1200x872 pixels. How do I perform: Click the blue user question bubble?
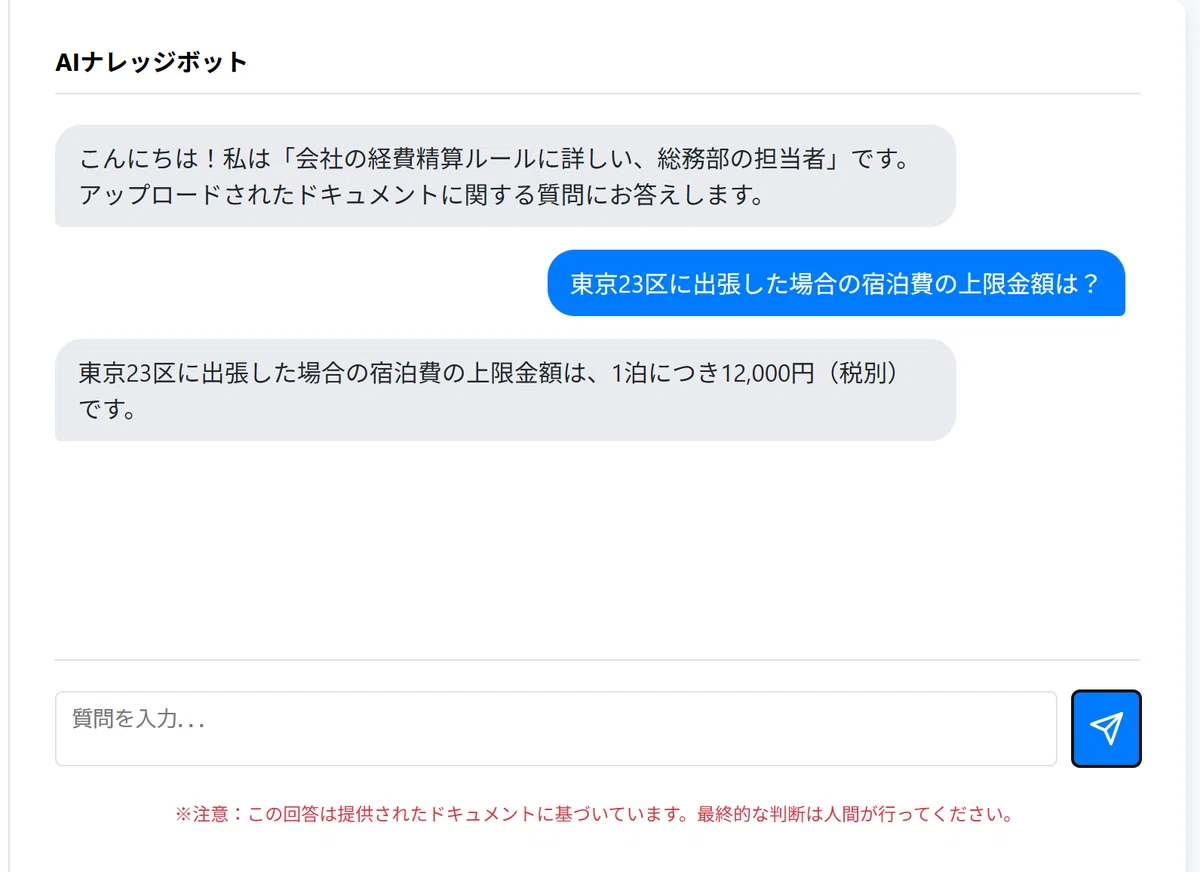tap(836, 283)
